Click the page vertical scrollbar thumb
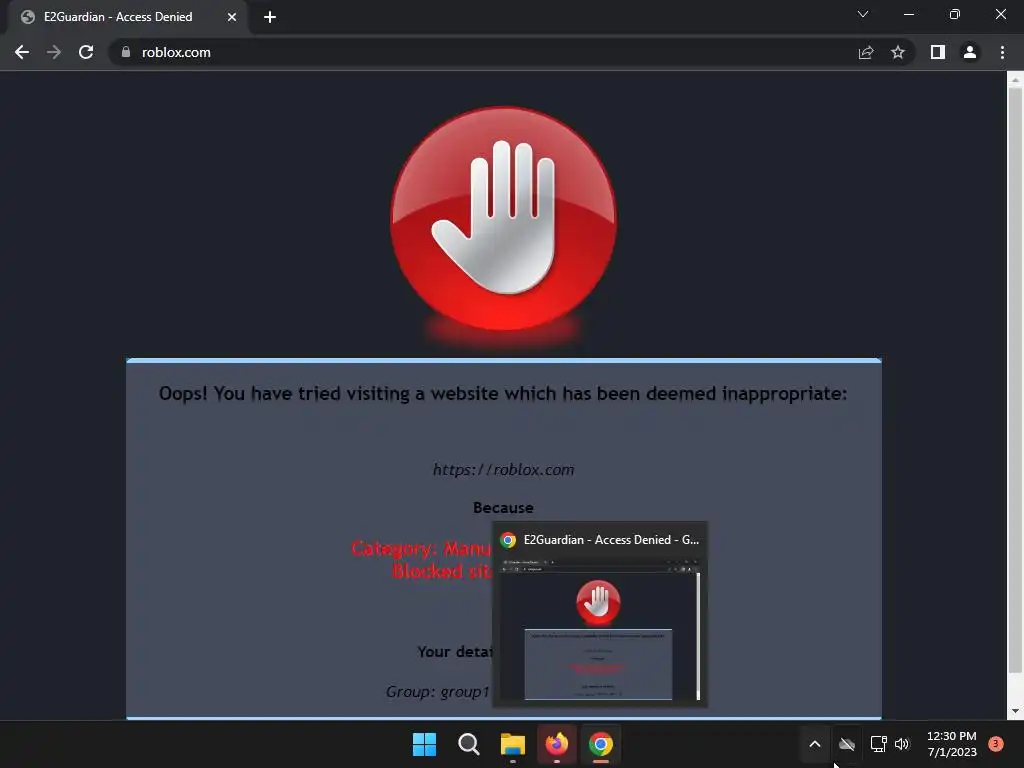 click(1015, 379)
